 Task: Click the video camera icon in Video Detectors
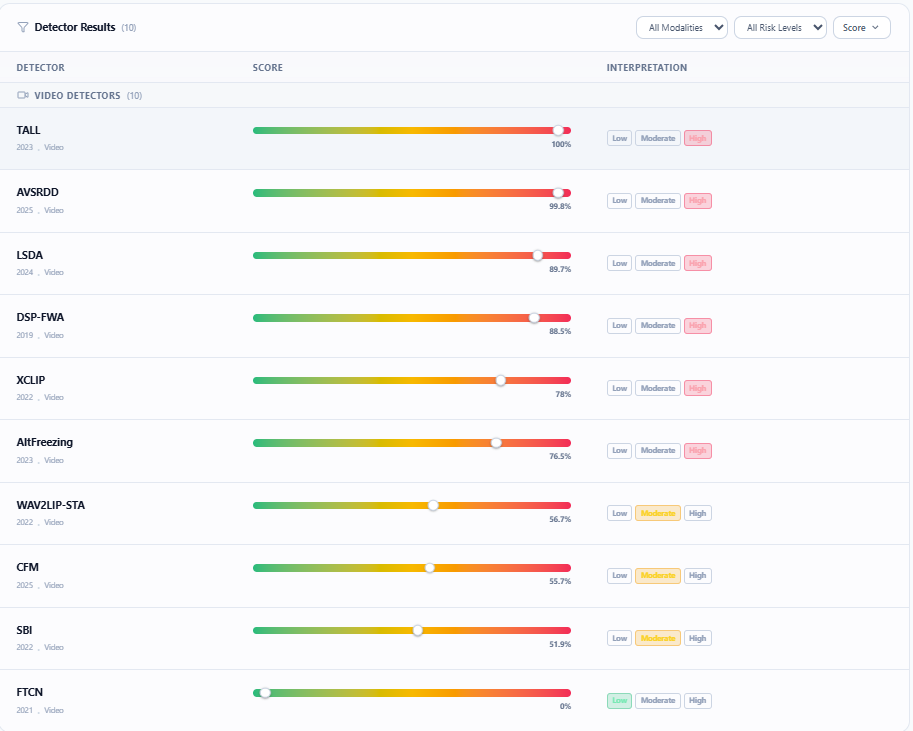tap(23, 96)
